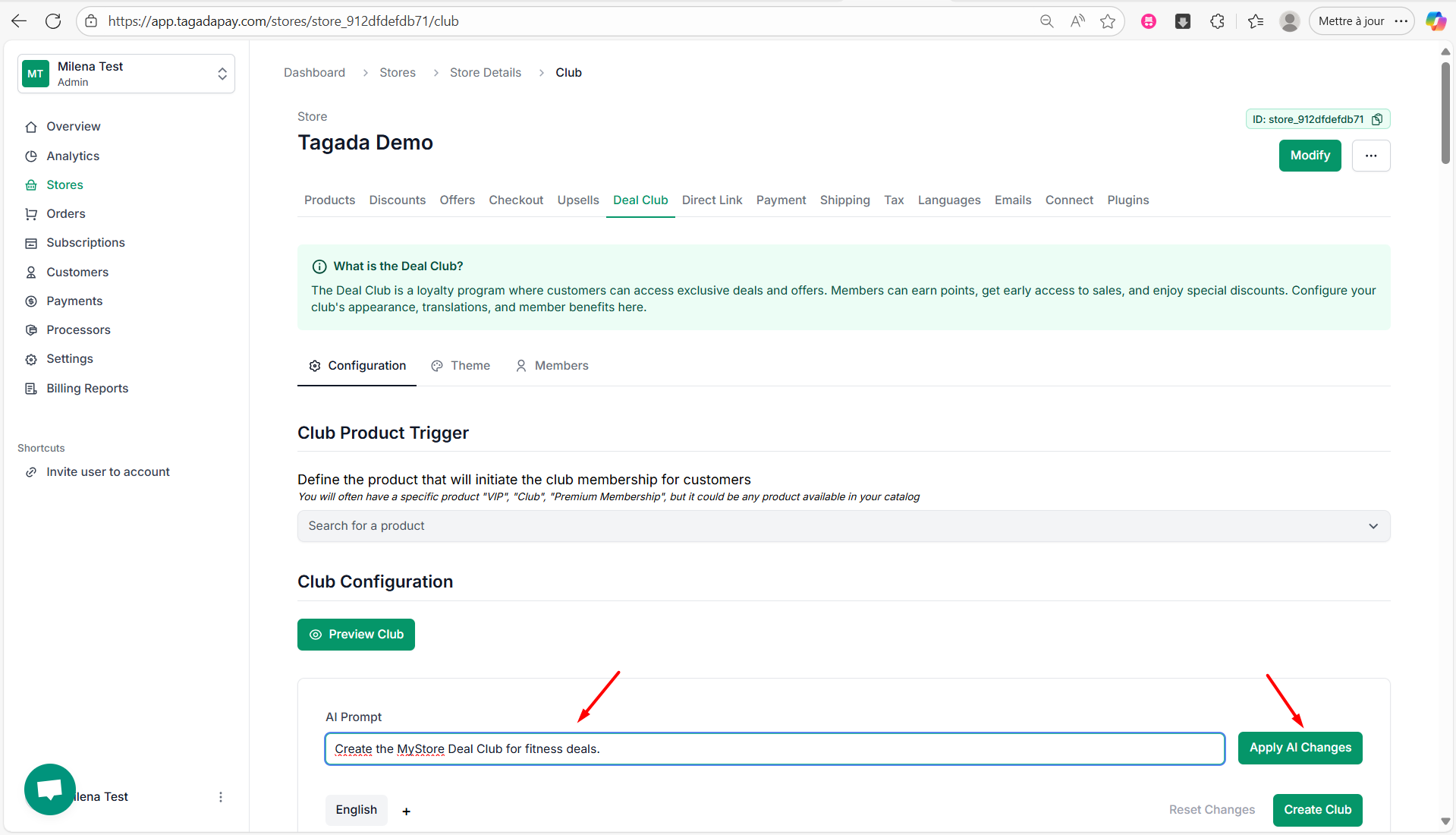The width and height of the screenshot is (1456, 835).
Task: Open the Emails tab
Action: click(x=1013, y=200)
